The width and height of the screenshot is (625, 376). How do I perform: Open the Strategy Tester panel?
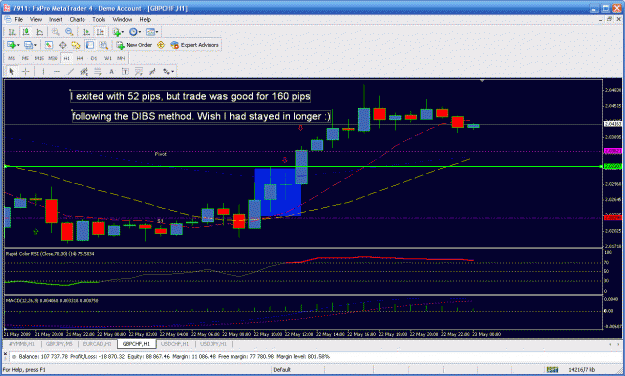pos(103,45)
